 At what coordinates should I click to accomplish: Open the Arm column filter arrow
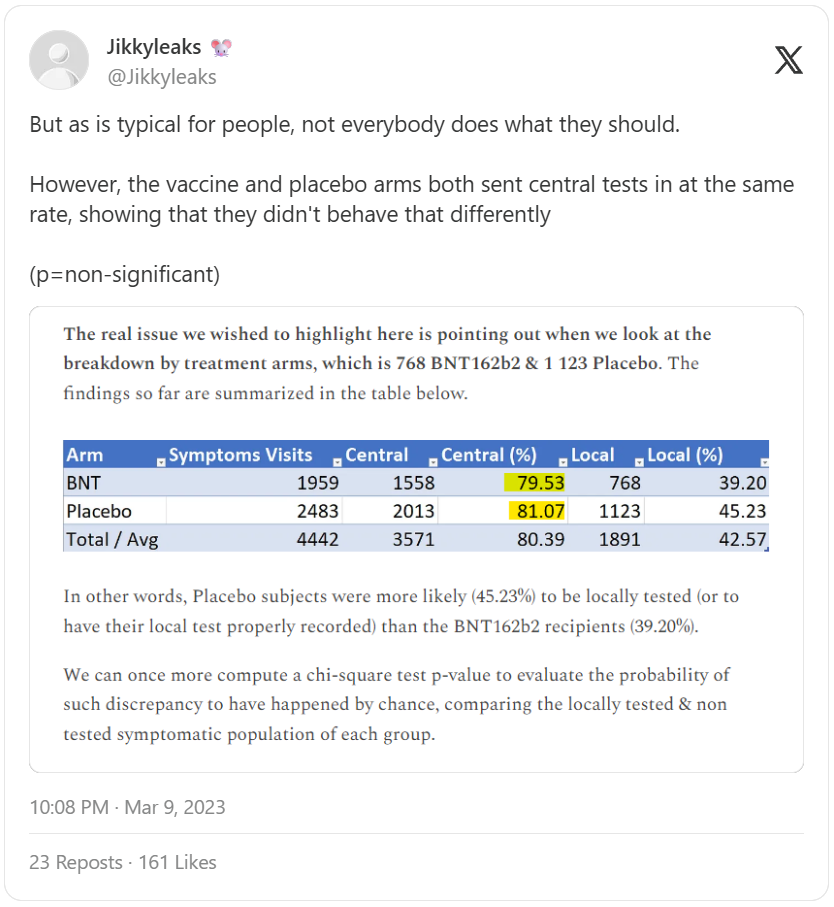pyautogui.click(x=161, y=462)
